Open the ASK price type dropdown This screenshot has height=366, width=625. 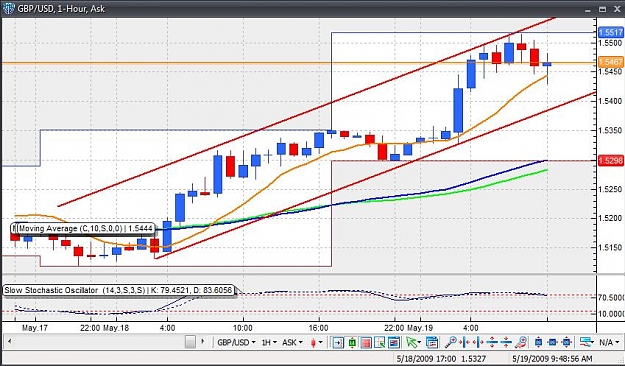(x=292, y=342)
